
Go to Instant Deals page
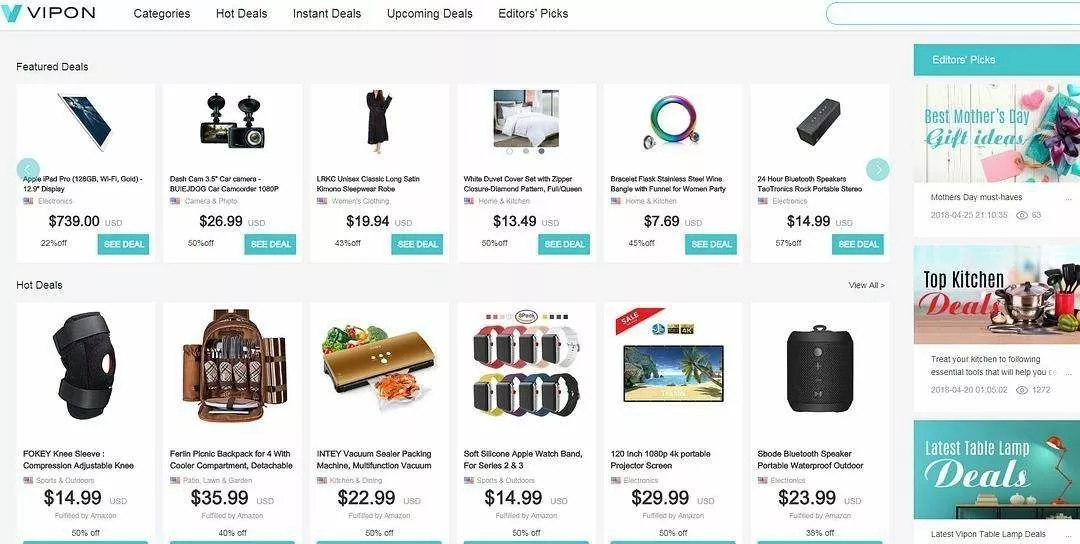pos(326,13)
